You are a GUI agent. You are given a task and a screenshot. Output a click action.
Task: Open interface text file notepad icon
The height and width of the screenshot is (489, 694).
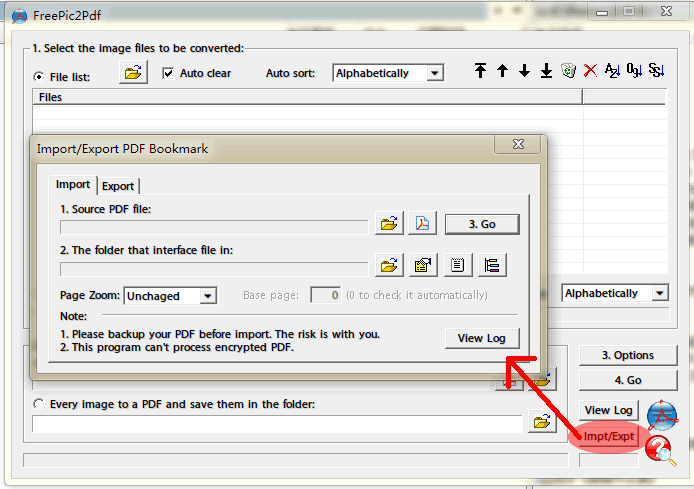coord(458,265)
